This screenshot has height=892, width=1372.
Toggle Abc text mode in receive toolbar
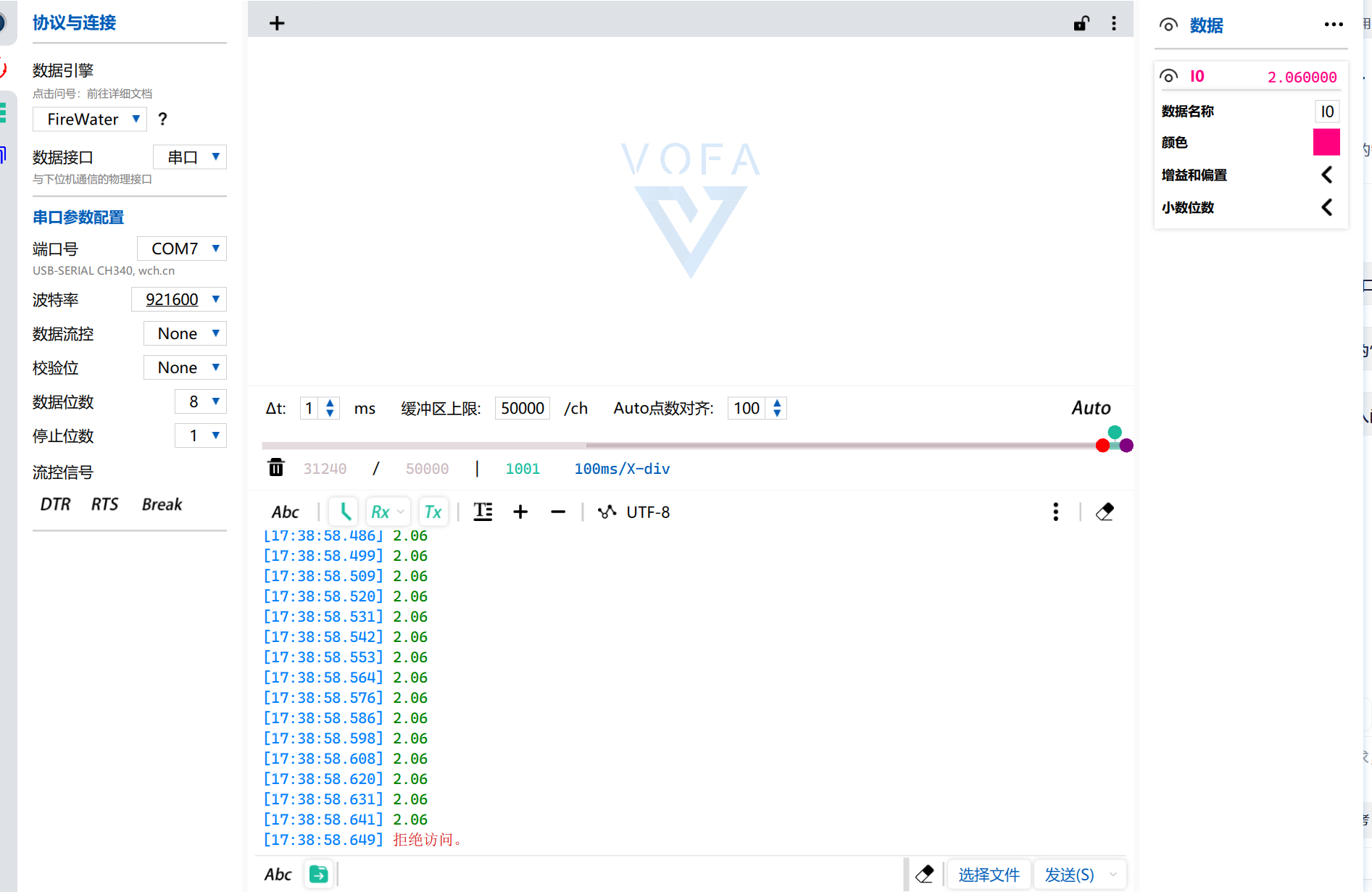click(x=285, y=512)
